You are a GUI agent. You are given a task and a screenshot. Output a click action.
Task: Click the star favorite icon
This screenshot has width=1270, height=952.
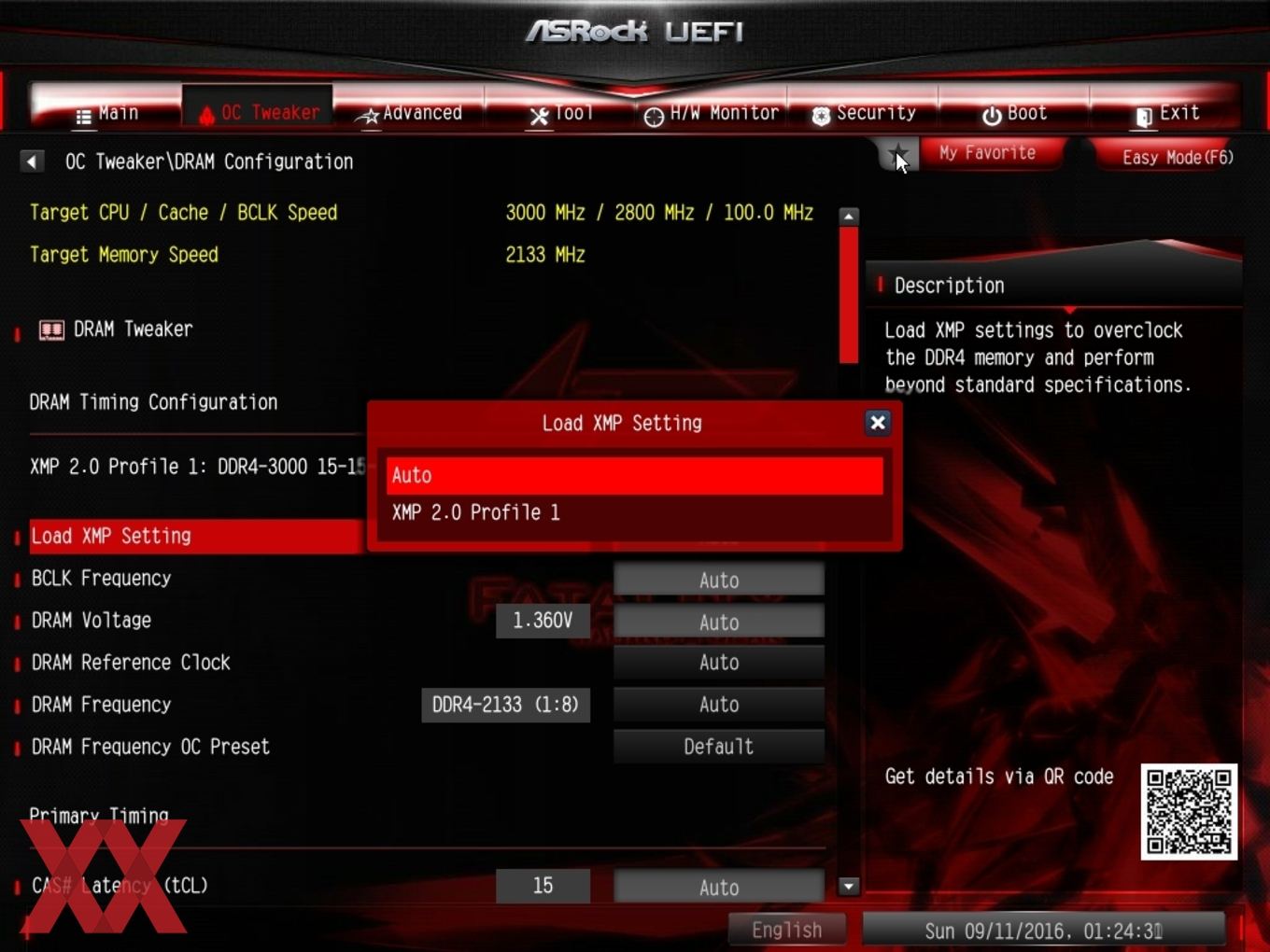tap(898, 154)
